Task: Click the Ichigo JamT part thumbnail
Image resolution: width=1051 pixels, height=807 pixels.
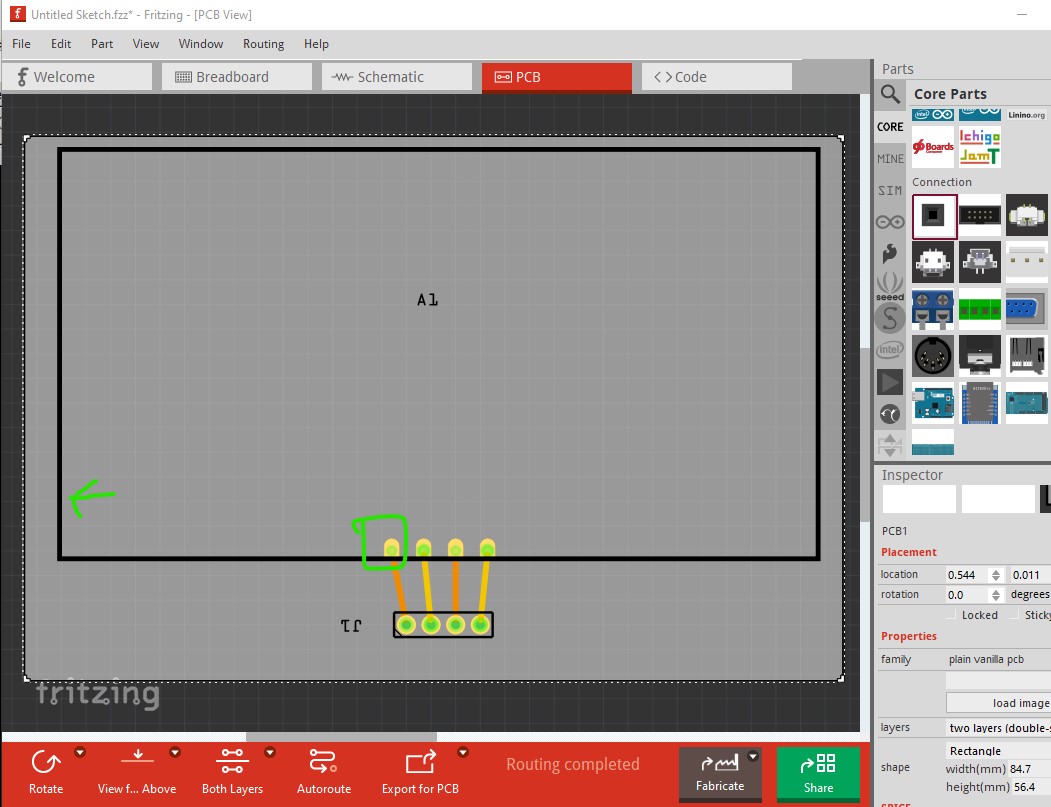Action: pyautogui.click(x=980, y=147)
